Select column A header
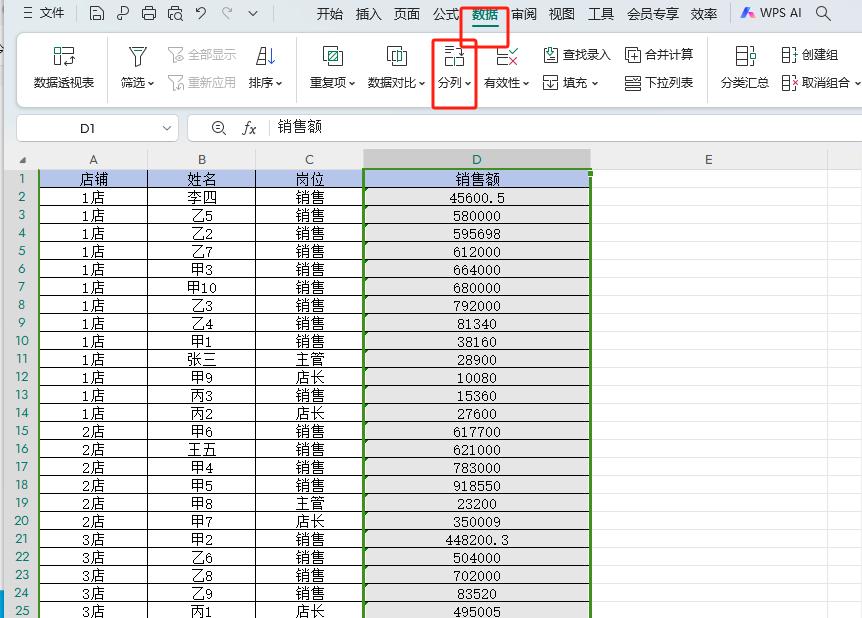Viewport: 862px width, 618px height. pos(93,159)
